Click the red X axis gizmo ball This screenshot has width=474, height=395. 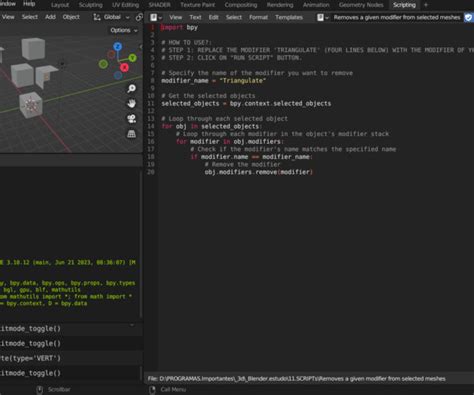click(124, 68)
